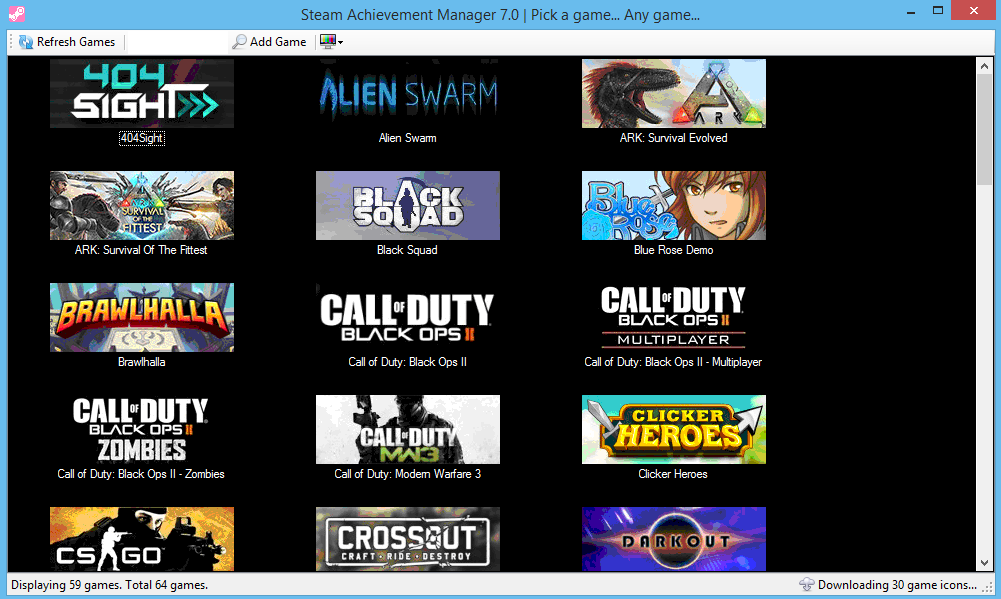Screen dimensions: 1001x599
Task: Click the vertical scrollbar thumb
Action: 984,130
